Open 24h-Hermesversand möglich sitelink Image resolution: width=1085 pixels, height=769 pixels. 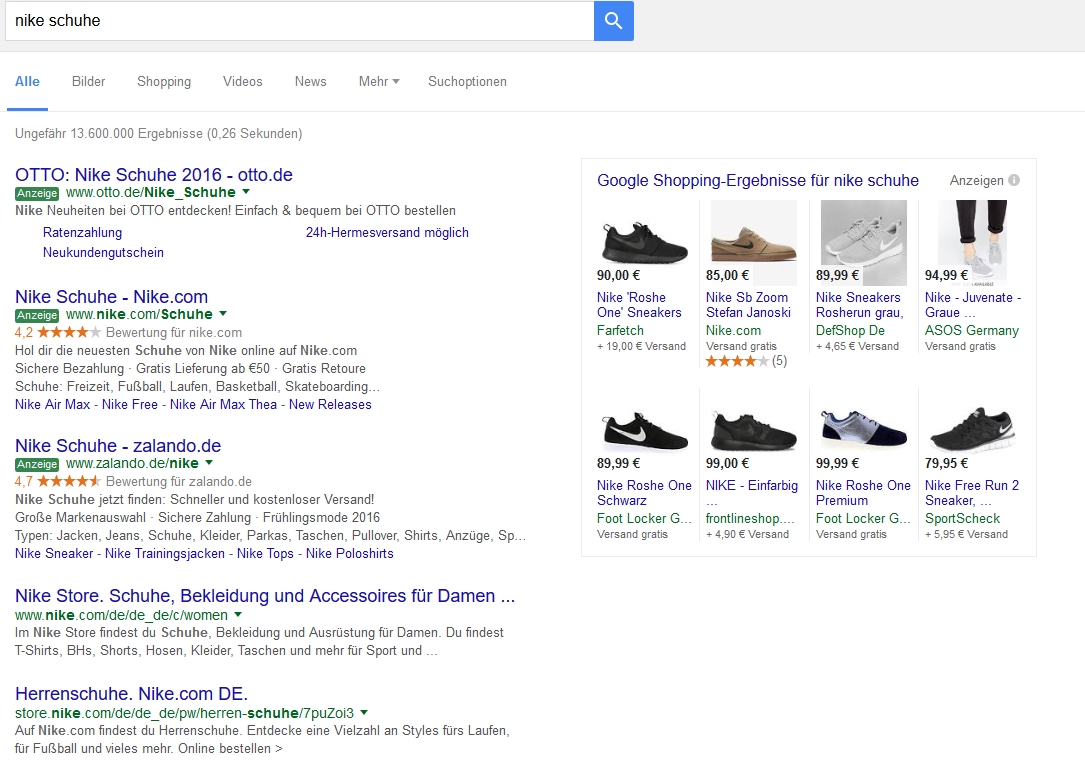pyautogui.click(x=388, y=233)
